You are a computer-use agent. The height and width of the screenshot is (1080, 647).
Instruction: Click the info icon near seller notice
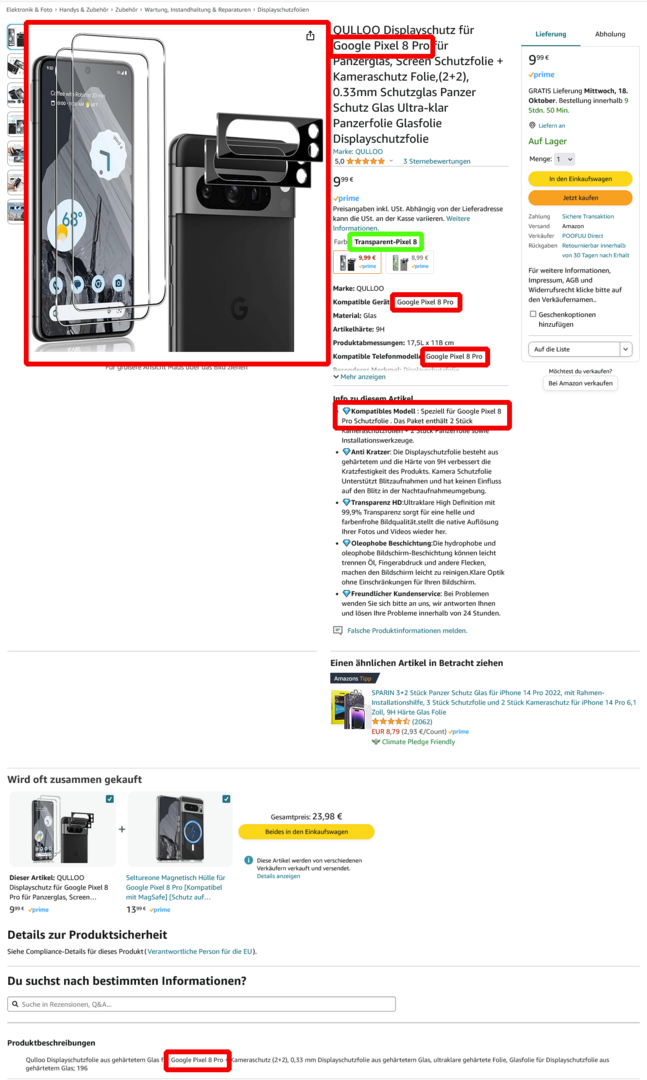249,860
